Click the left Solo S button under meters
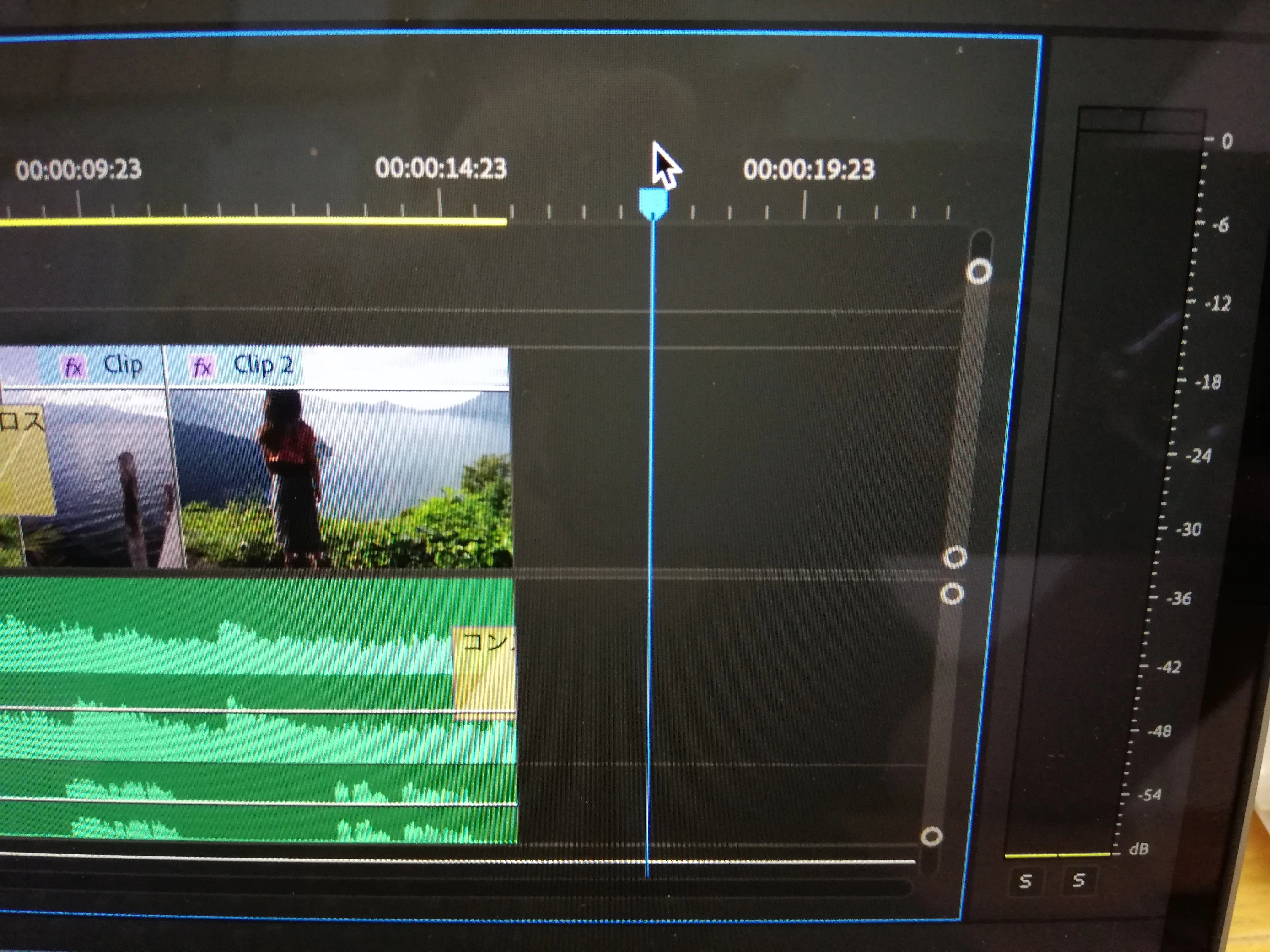Viewport: 1270px width, 952px height. [1026, 880]
